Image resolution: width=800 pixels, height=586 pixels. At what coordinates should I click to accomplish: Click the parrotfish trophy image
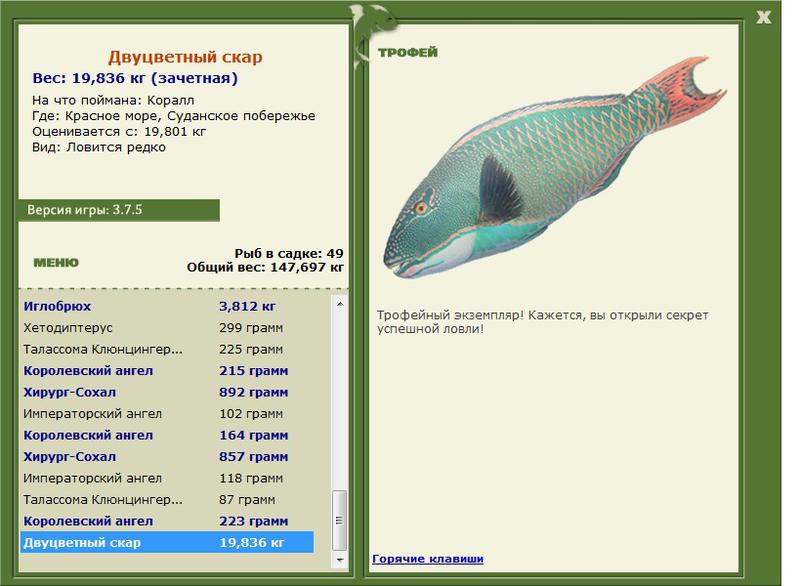tap(555, 167)
